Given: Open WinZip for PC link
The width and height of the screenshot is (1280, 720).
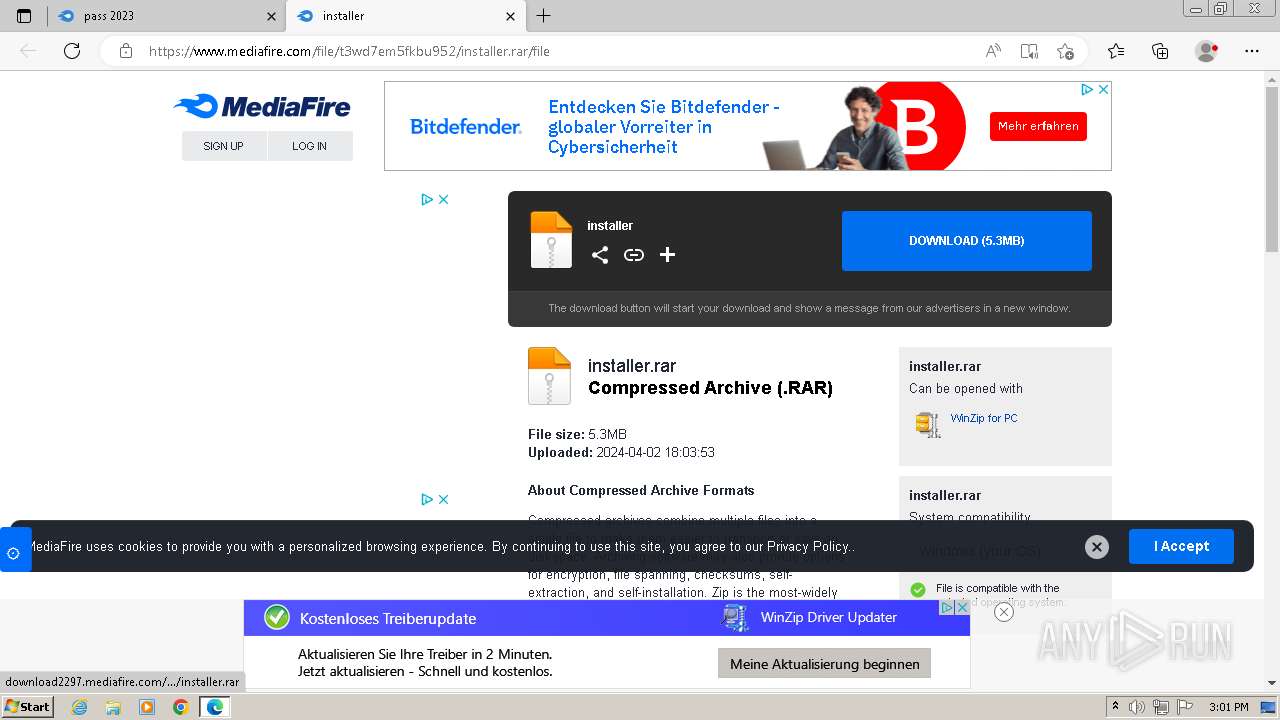Looking at the screenshot, I should pyautogui.click(x=984, y=418).
